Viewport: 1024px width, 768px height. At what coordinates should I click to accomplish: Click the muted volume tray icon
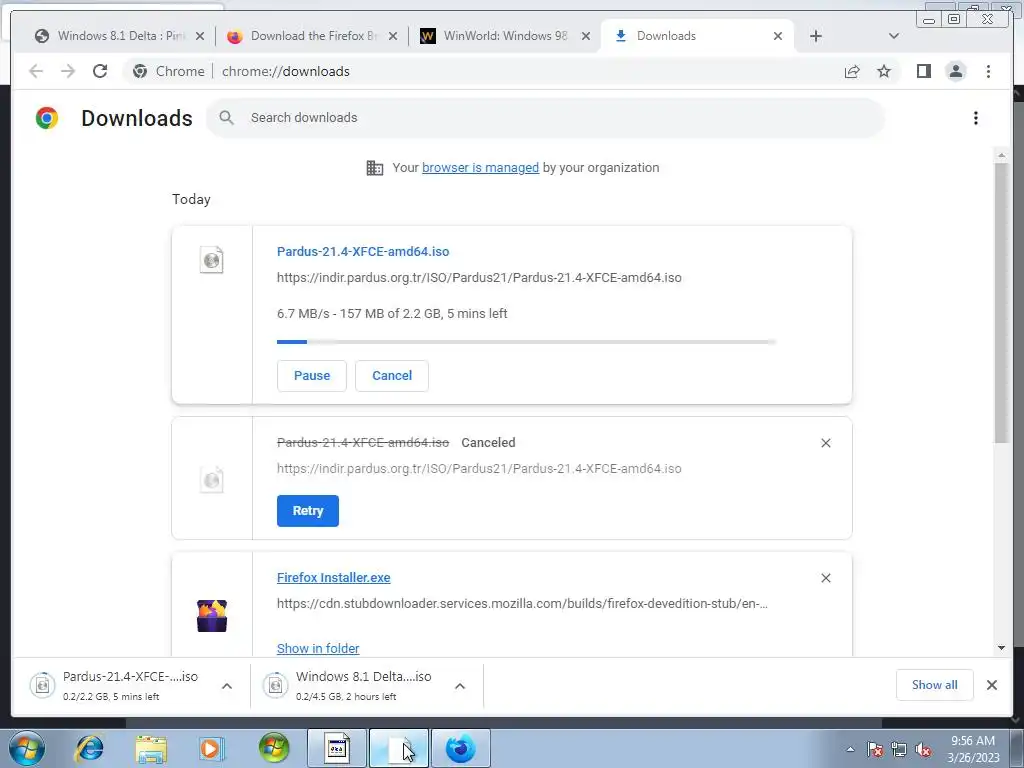coord(923,749)
